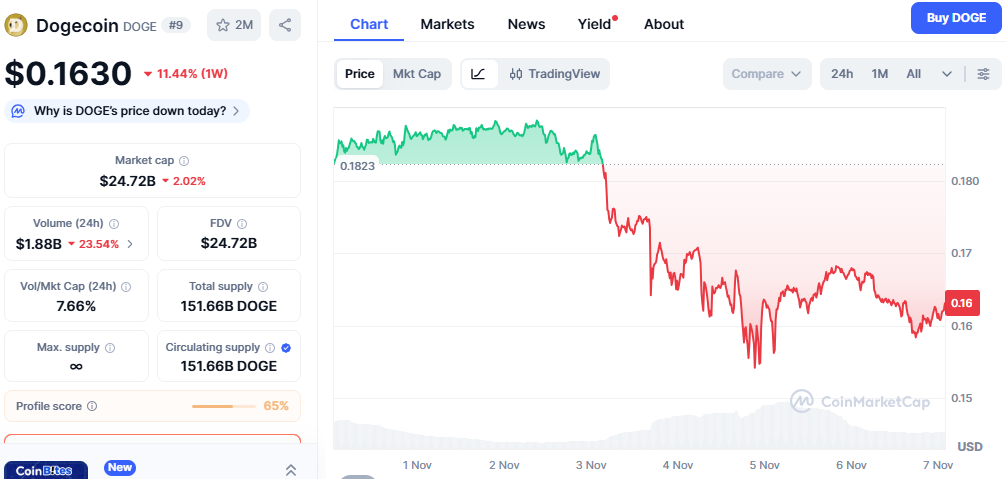The width and height of the screenshot is (1006, 479).
Task: Add Dogecoin to watchlist via star button
Action: pos(234,25)
